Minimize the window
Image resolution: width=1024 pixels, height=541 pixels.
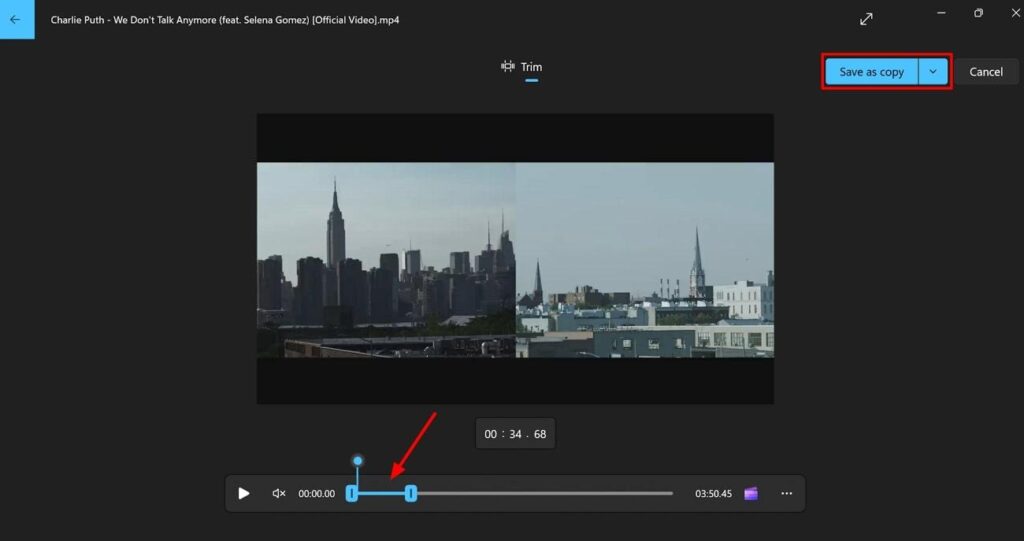941,13
